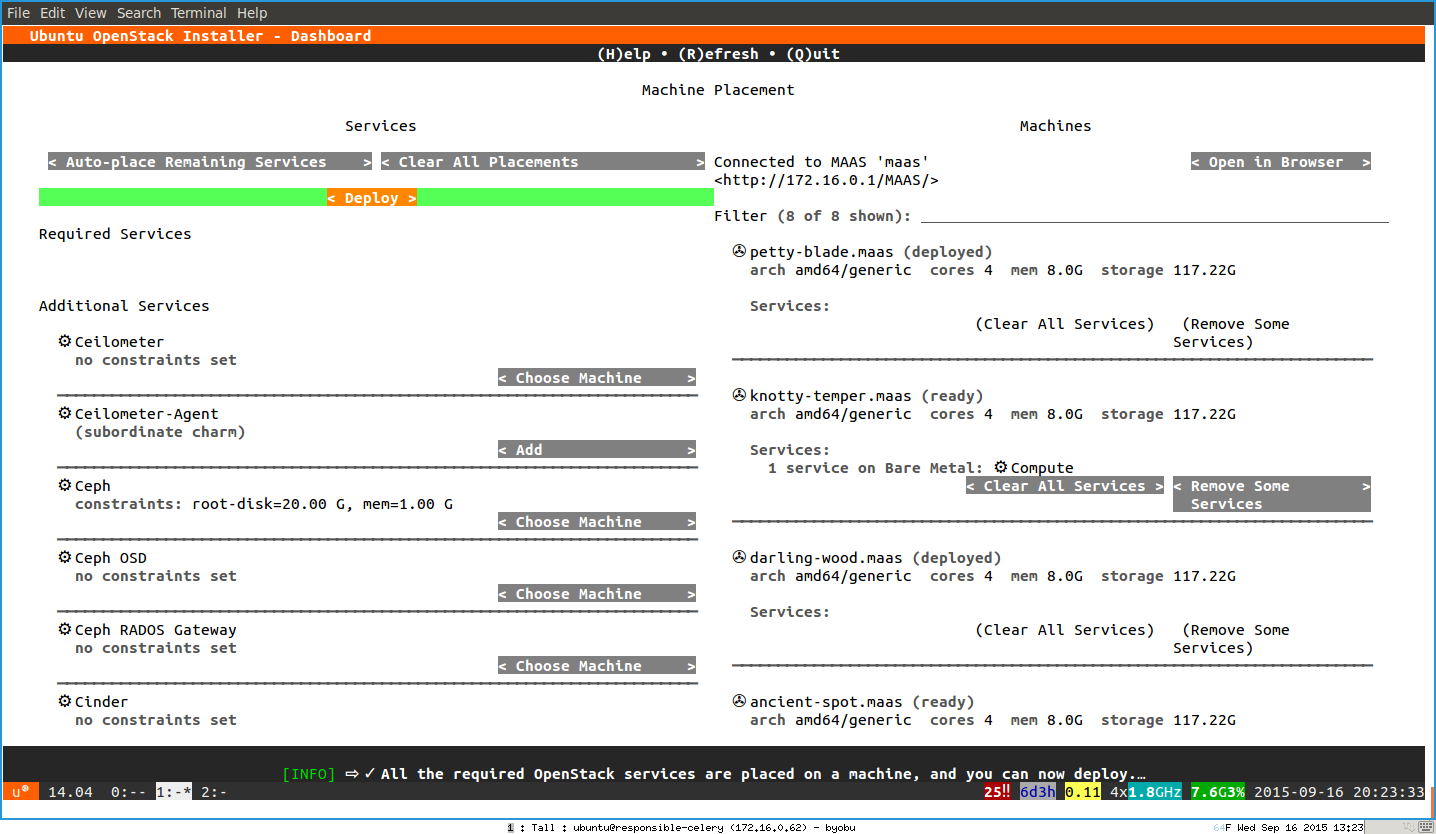Screen dimensions: 1436x834
Task: Click the 1.8GHz CPU indicator
Action: click(x=1155, y=792)
